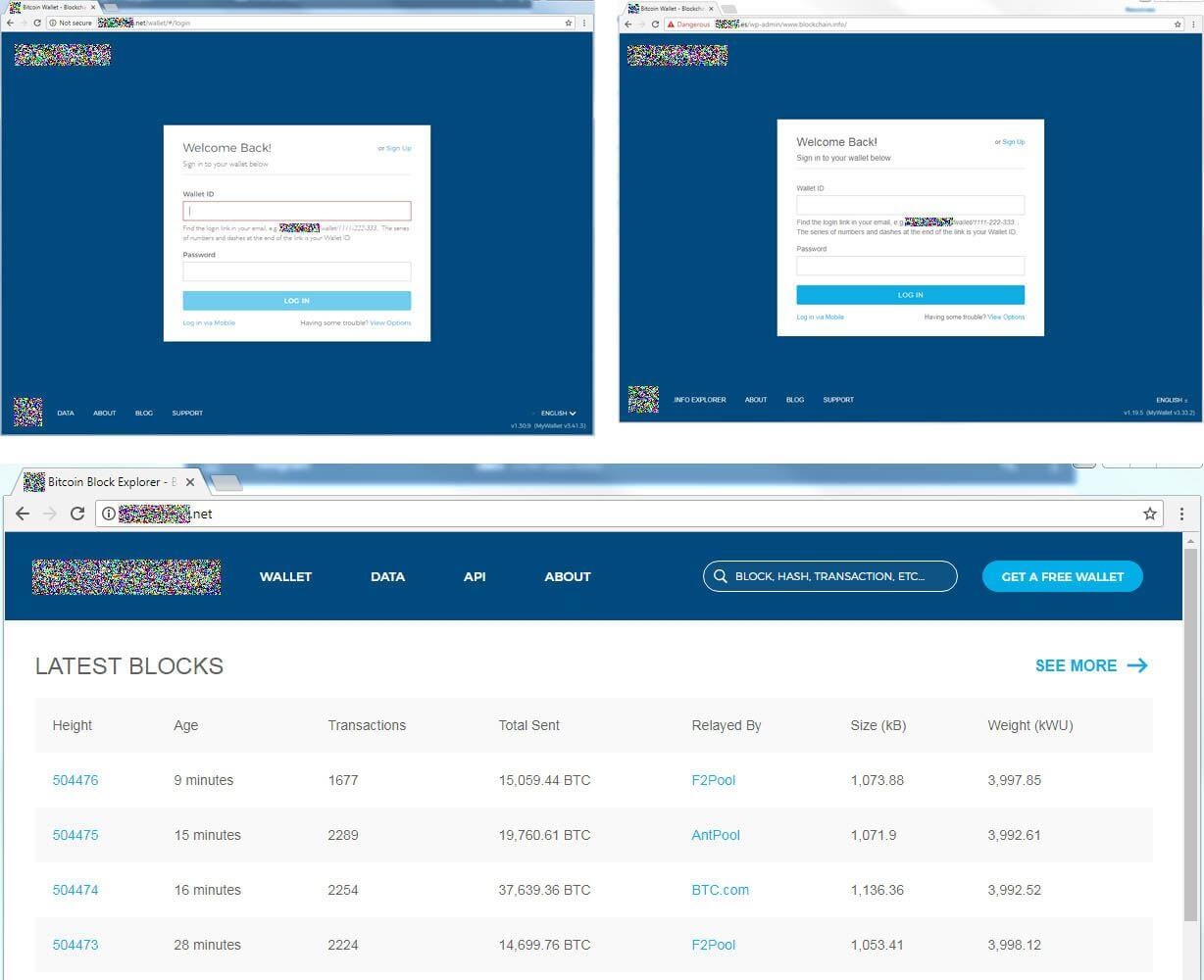Close the Bitcoin Block Explorer tab
The width and height of the screenshot is (1204, 980).
(x=190, y=482)
